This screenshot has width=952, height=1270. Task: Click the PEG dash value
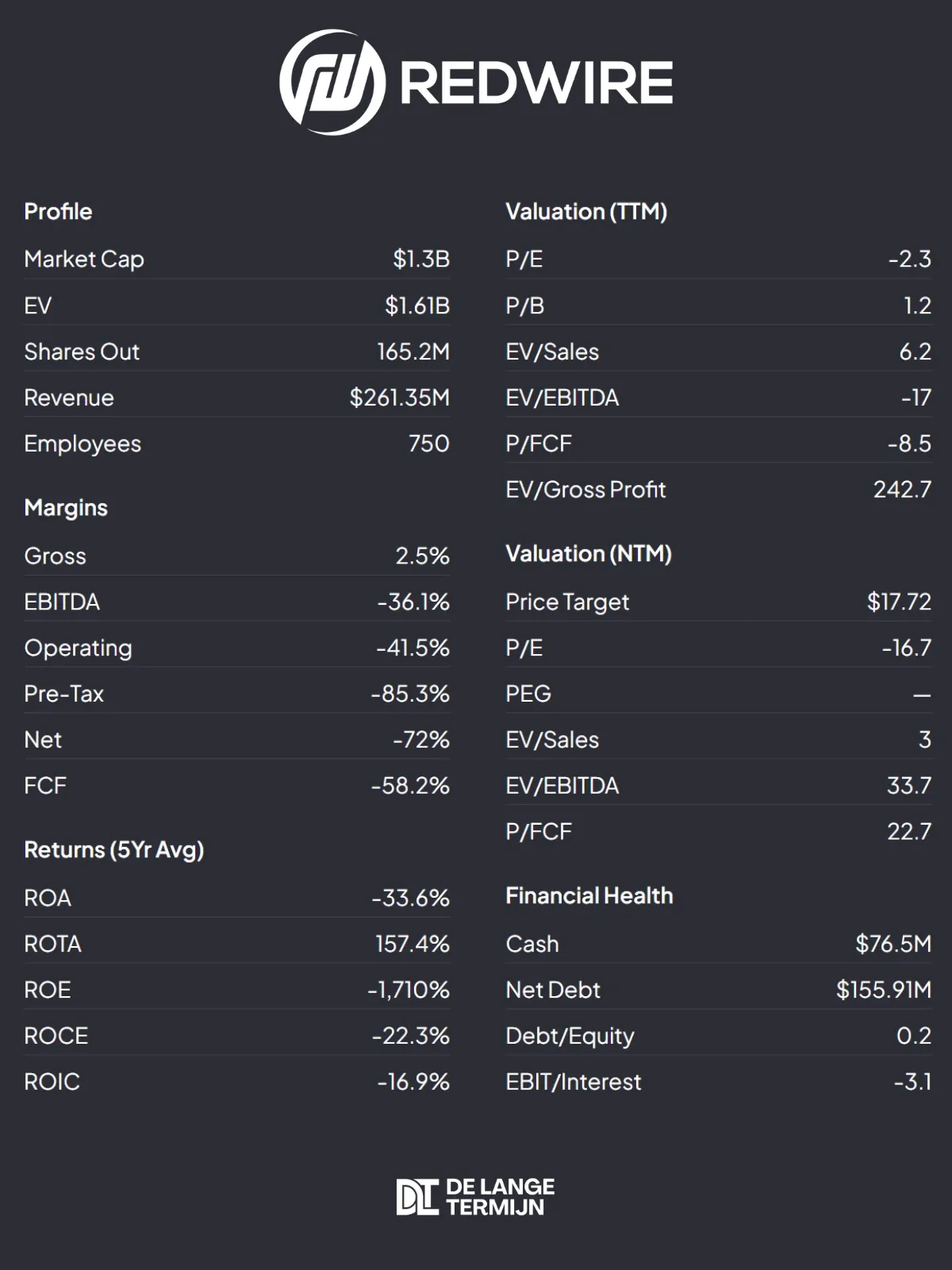pyautogui.click(x=922, y=695)
